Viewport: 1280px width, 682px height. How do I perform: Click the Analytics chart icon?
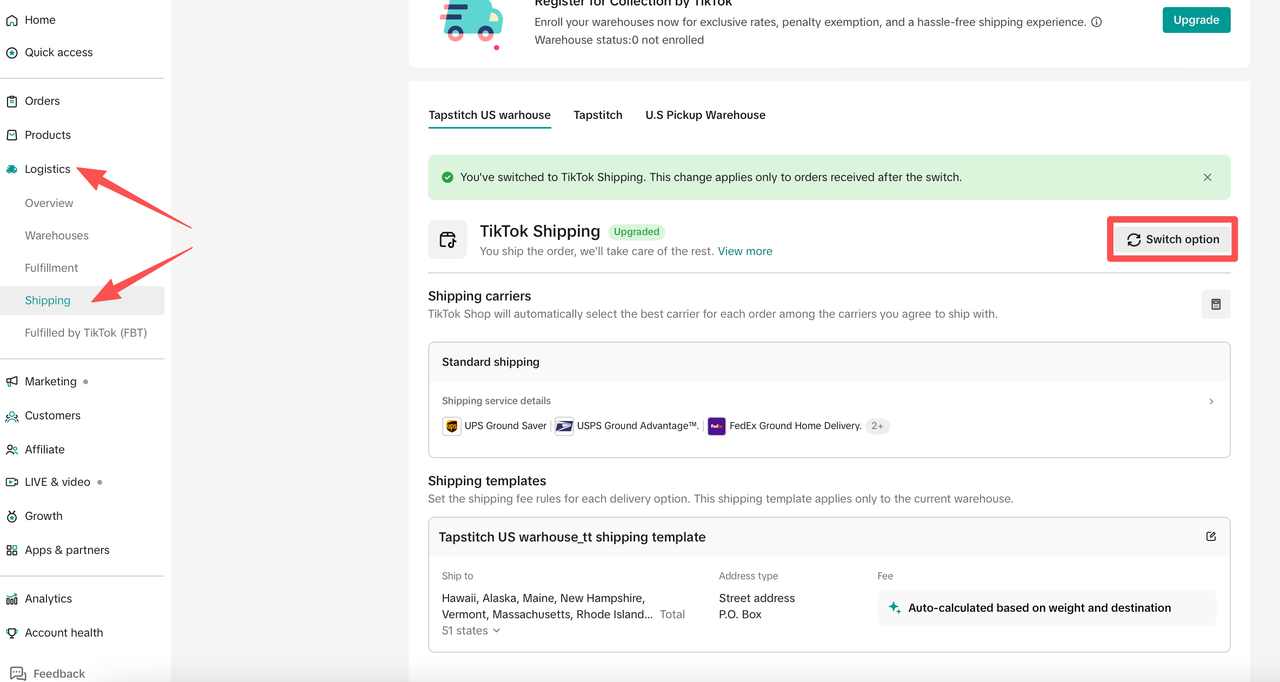(12, 599)
